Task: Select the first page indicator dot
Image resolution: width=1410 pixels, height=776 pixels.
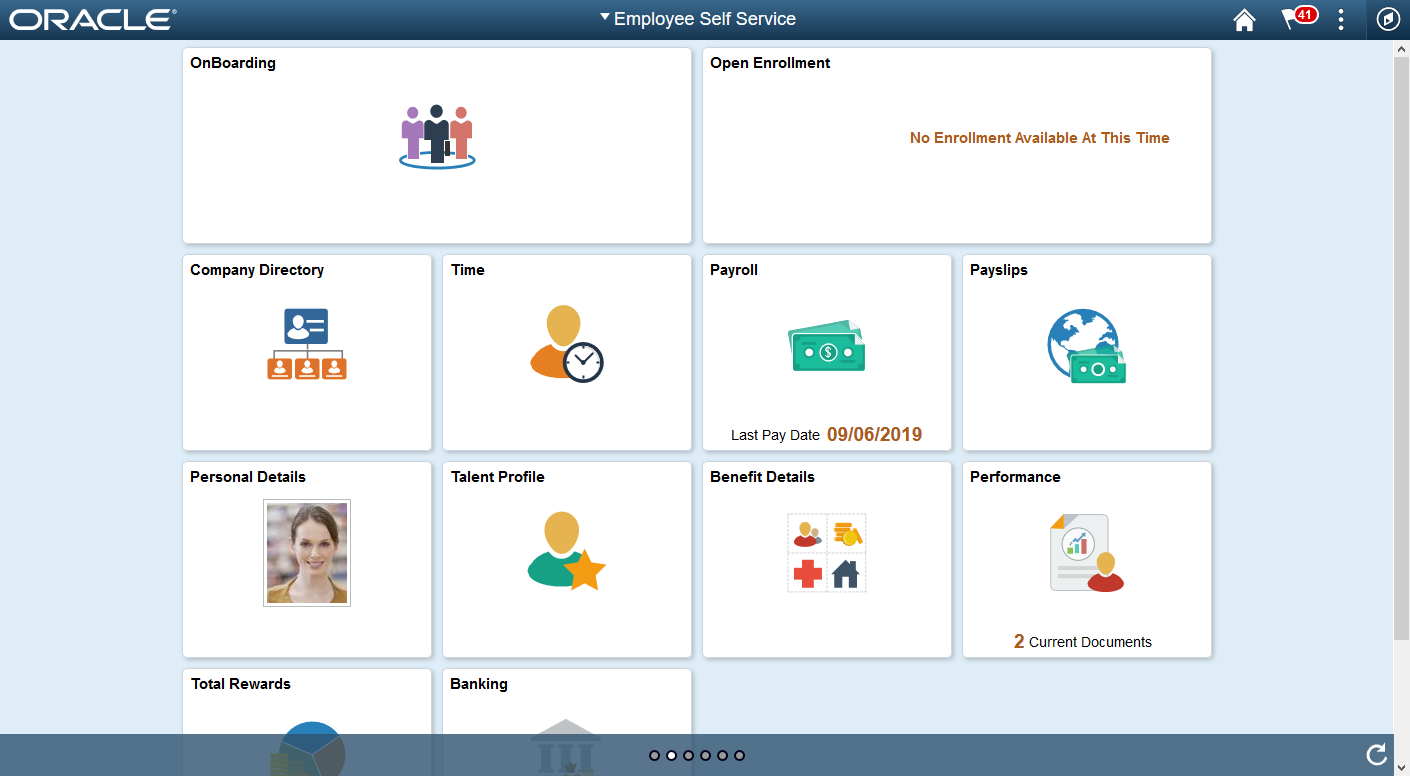Action: (654, 756)
